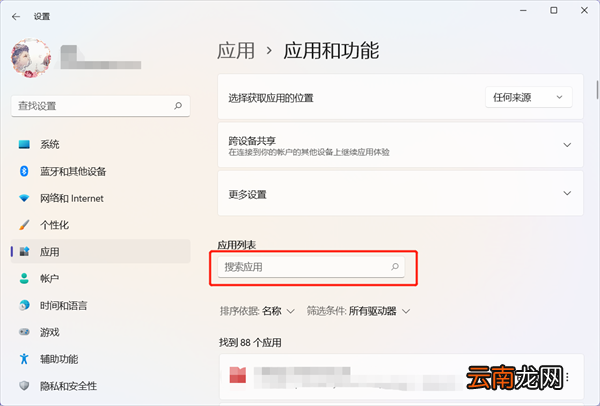Click the user profile avatar picture
Viewport: 600px width, 406px height.
[31, 58]
